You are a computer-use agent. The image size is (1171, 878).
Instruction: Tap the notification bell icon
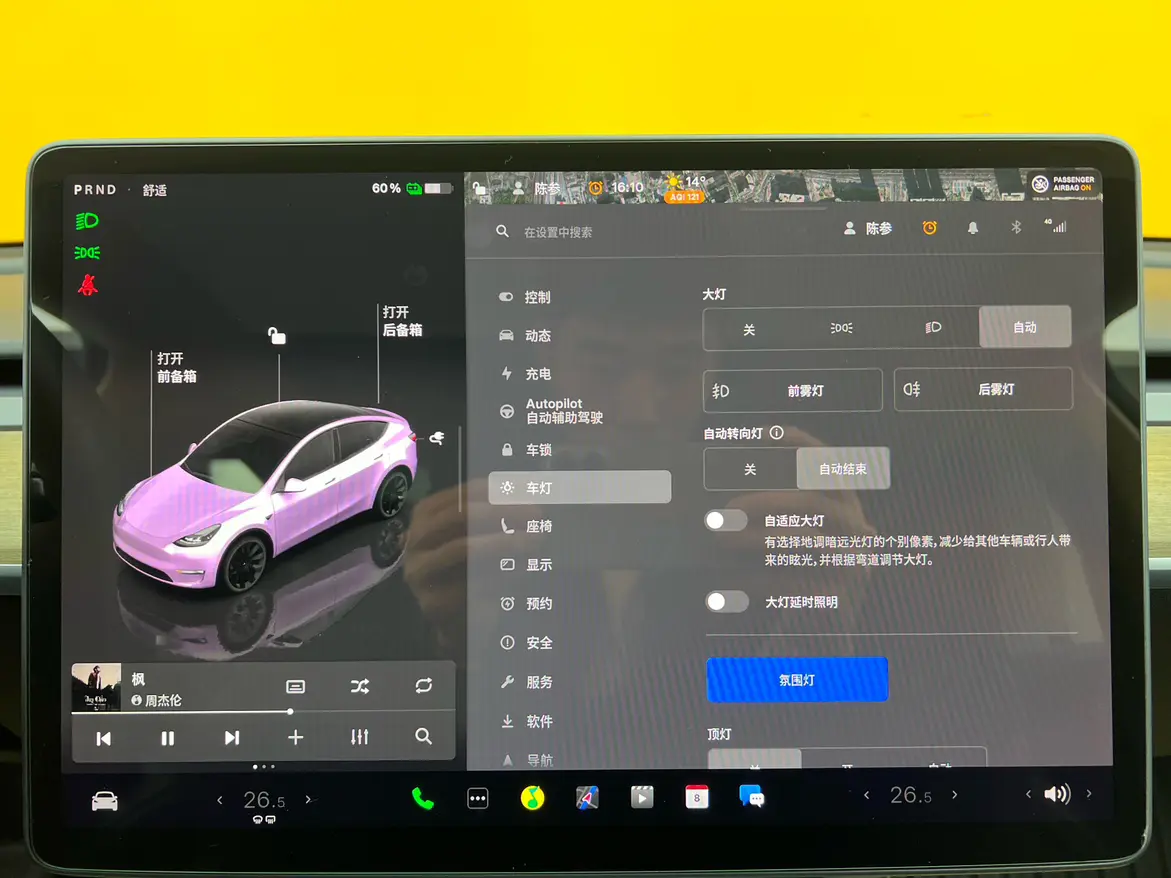click(972, 228)
